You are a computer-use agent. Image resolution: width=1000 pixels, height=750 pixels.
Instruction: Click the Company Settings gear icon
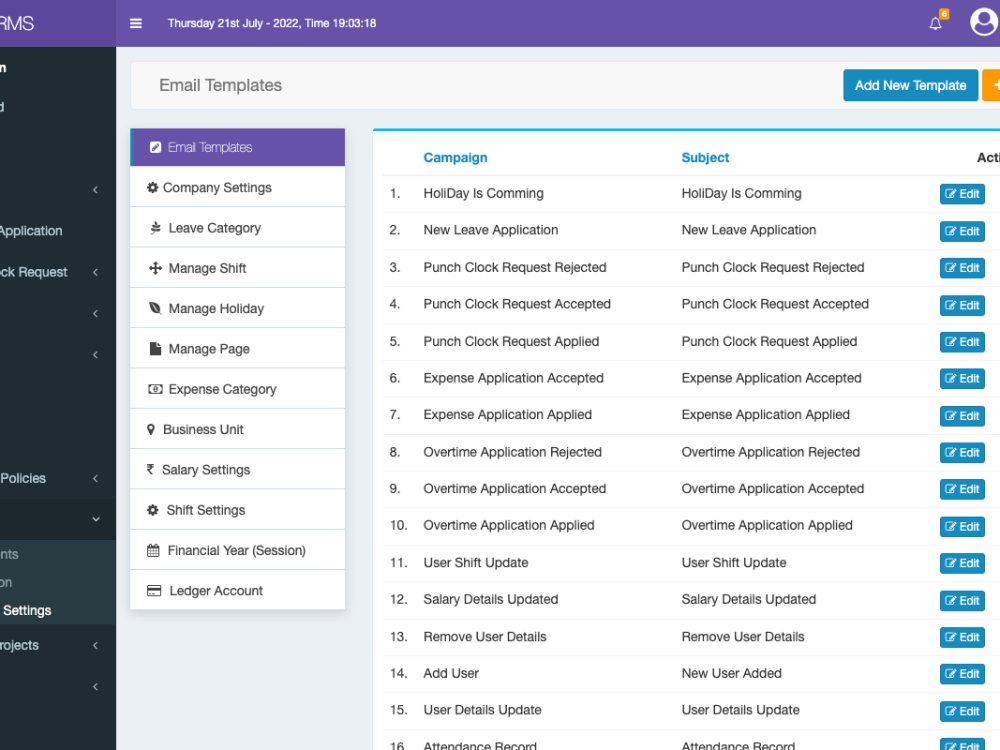point(152,188)
